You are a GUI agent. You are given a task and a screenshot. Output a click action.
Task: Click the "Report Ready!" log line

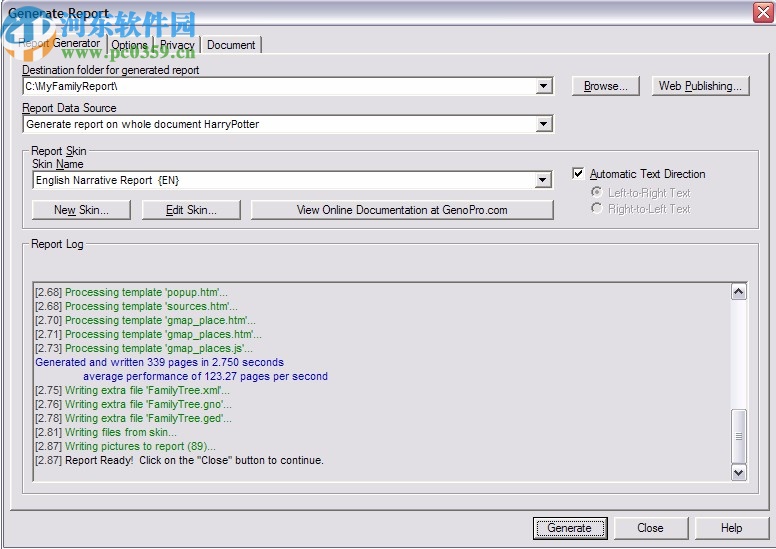click(179, 460)
